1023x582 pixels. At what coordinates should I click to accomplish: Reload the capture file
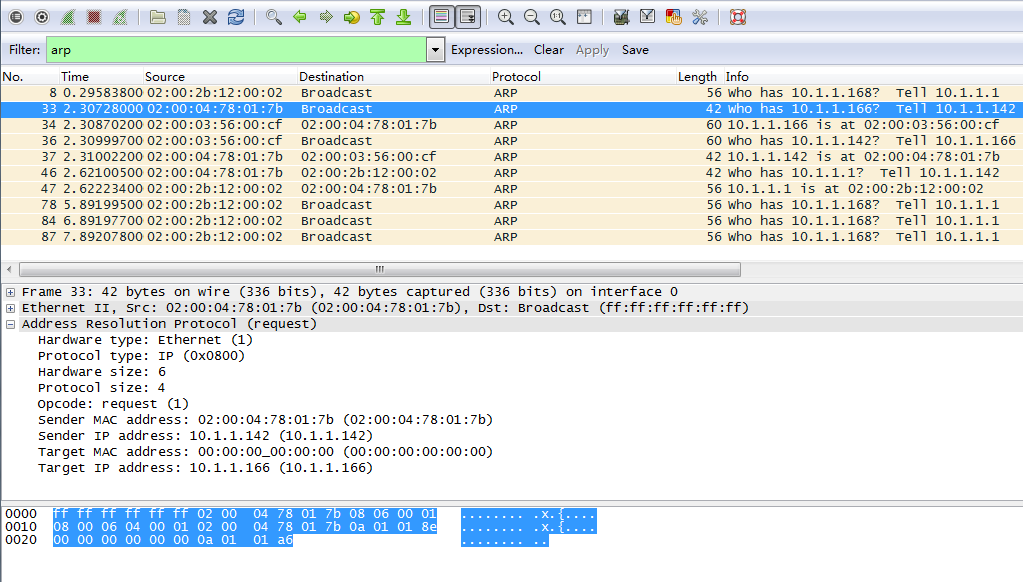pos(236,17)
